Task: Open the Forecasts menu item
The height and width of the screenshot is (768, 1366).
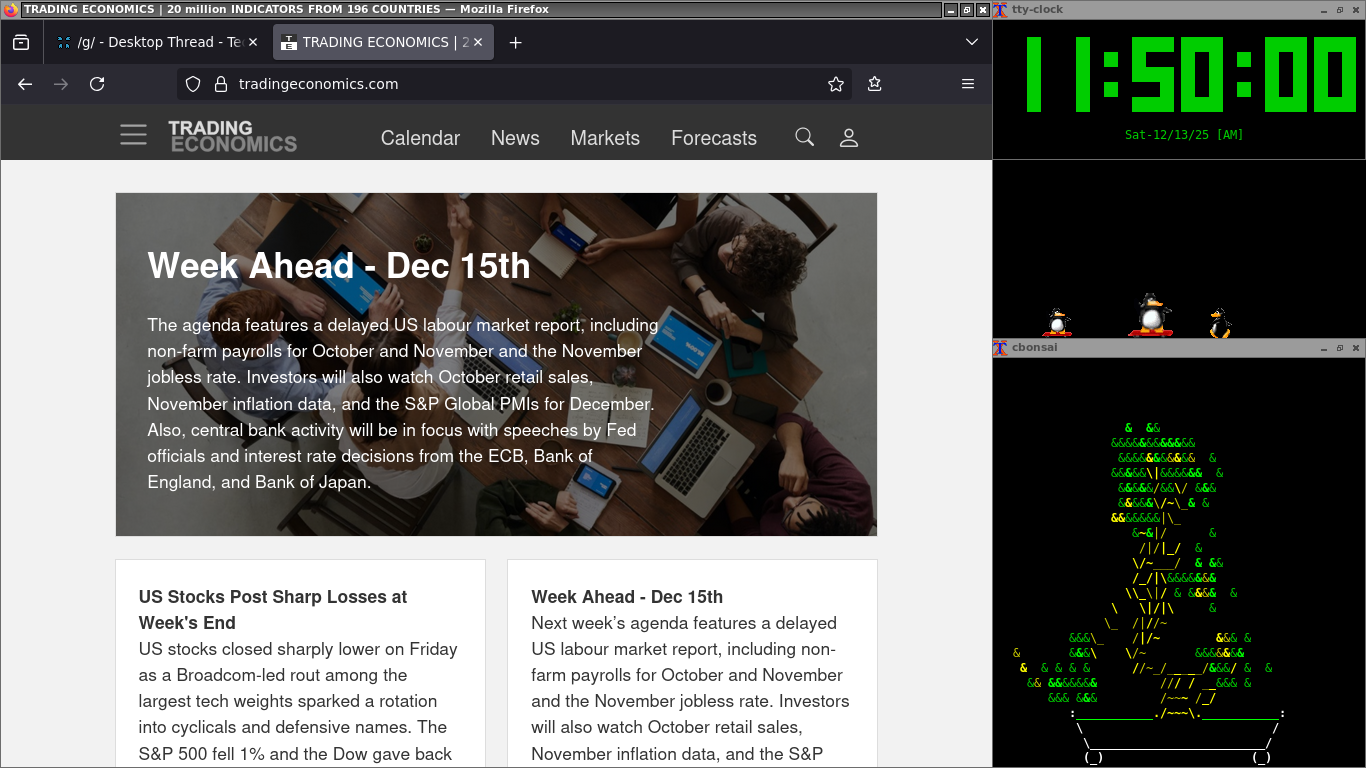Action: point(714,138)
